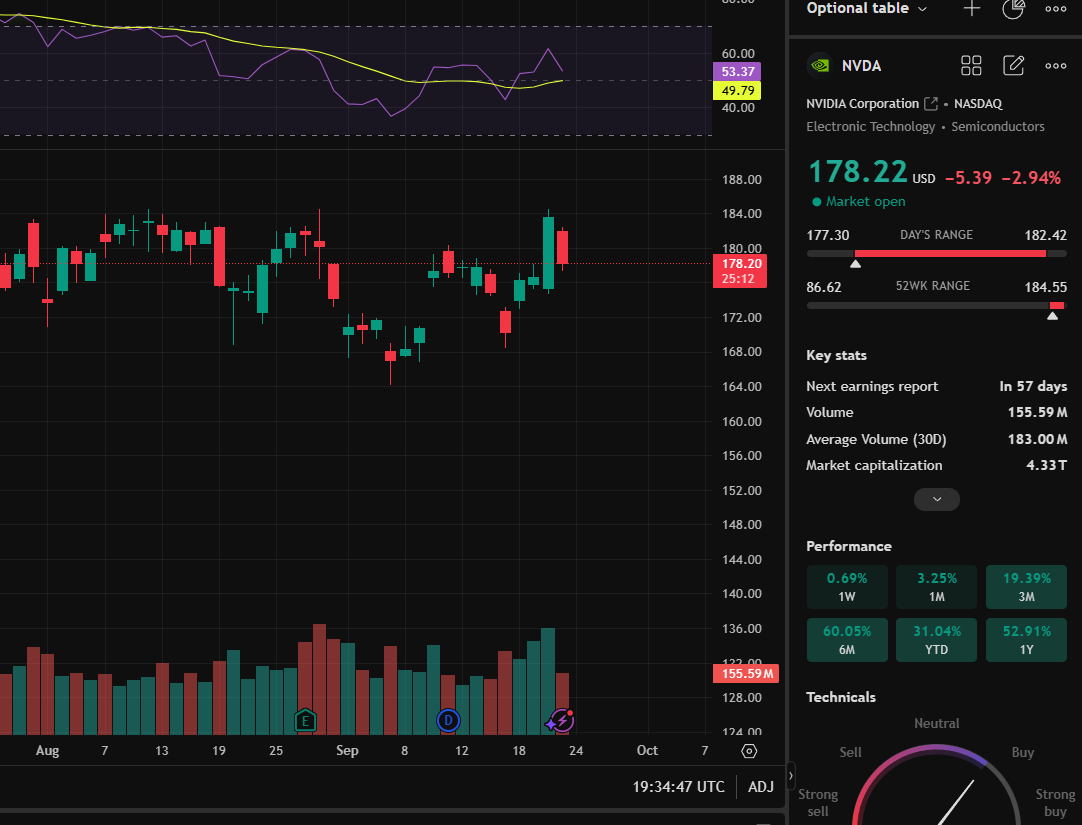The height and width of the screenshot is (825, 1082).
Task: Select the 1W performance tile
Action: 847,587
